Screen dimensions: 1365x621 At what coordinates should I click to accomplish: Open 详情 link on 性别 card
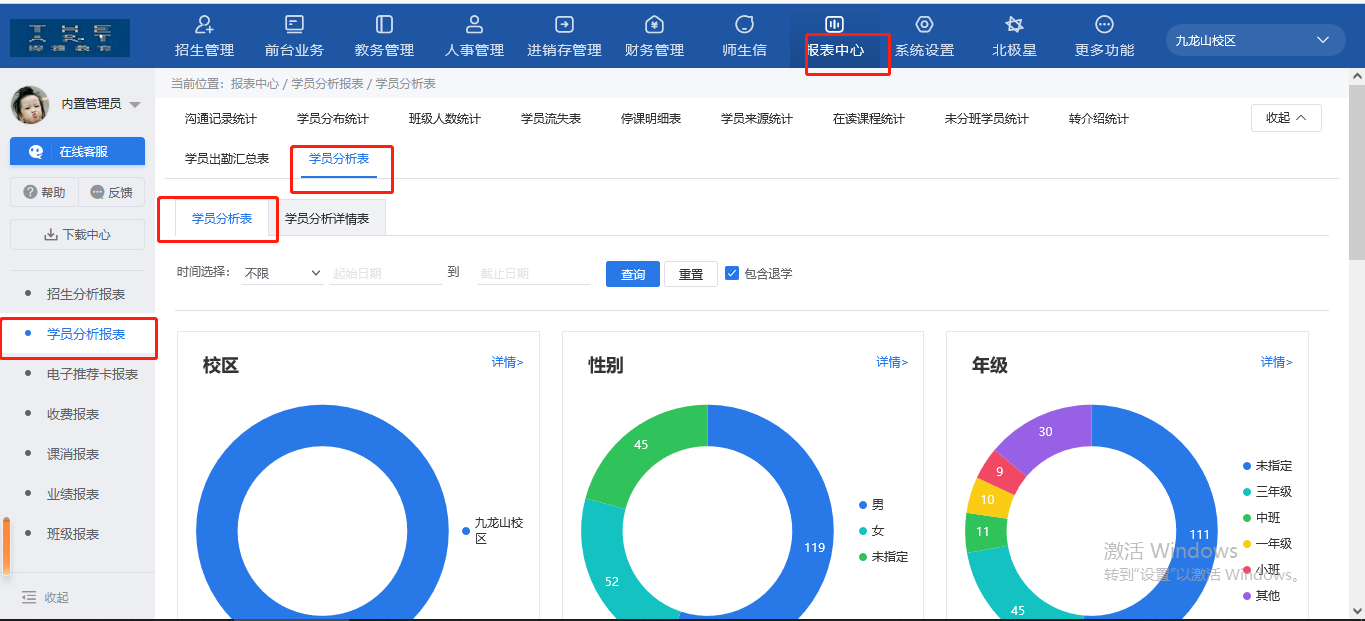point(892,362)
